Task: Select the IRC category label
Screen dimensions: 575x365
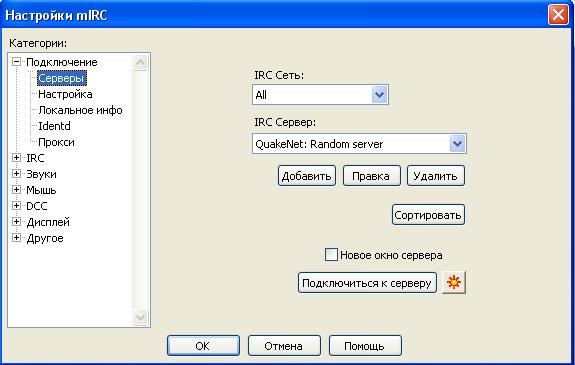Action: [35, 158]
